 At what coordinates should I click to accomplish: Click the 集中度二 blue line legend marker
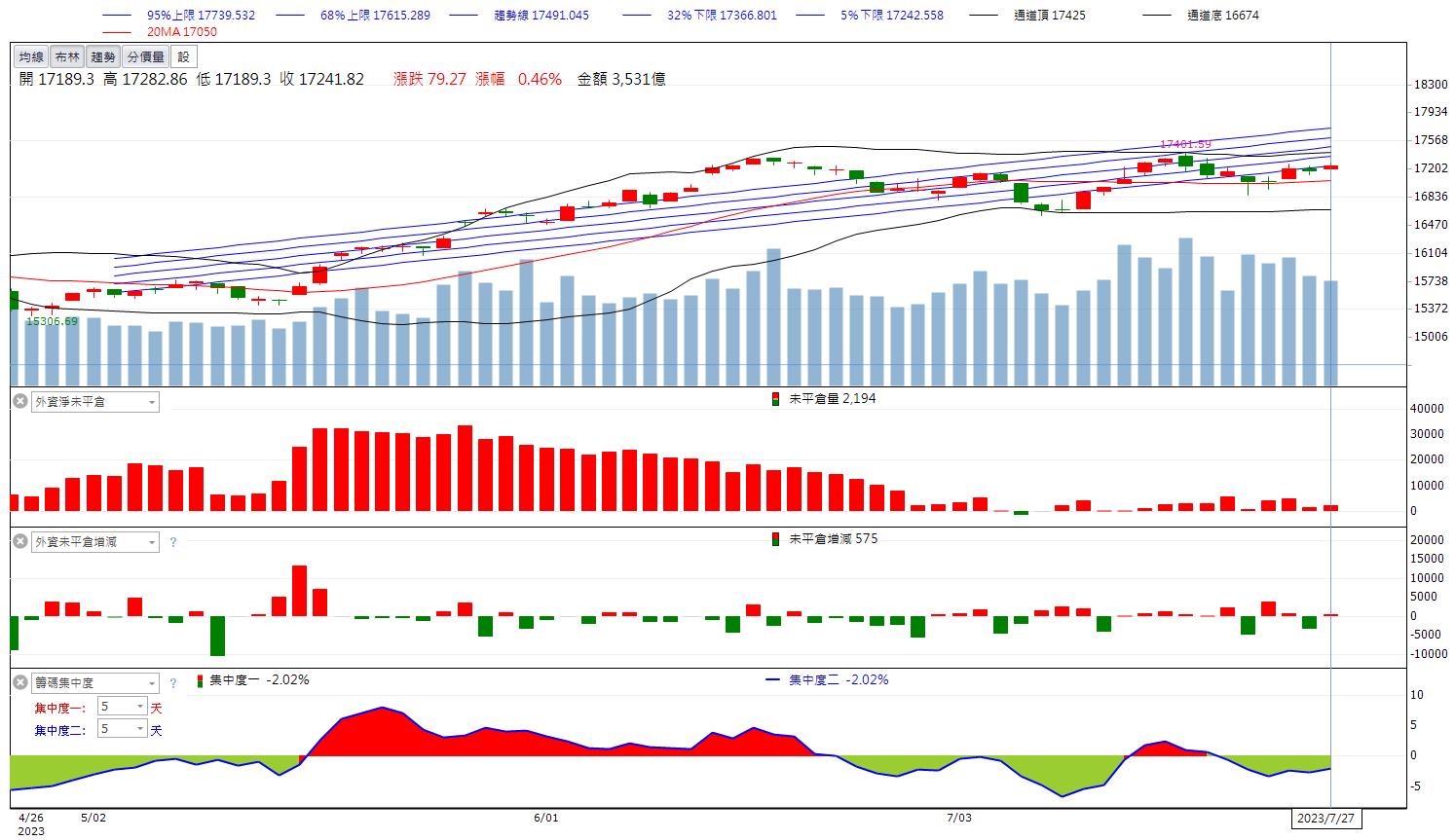[774, 680]
